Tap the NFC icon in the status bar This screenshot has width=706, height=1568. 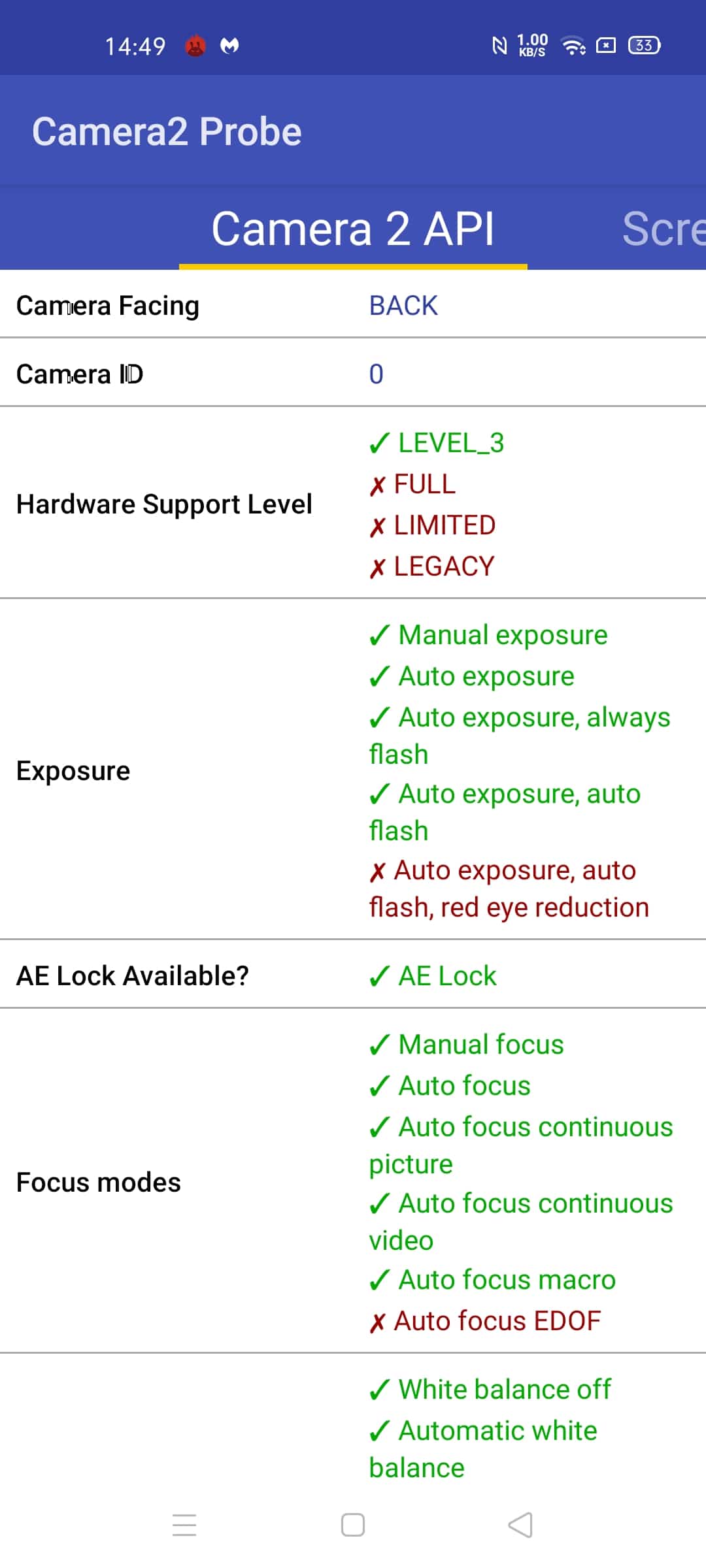coord(499,45)
